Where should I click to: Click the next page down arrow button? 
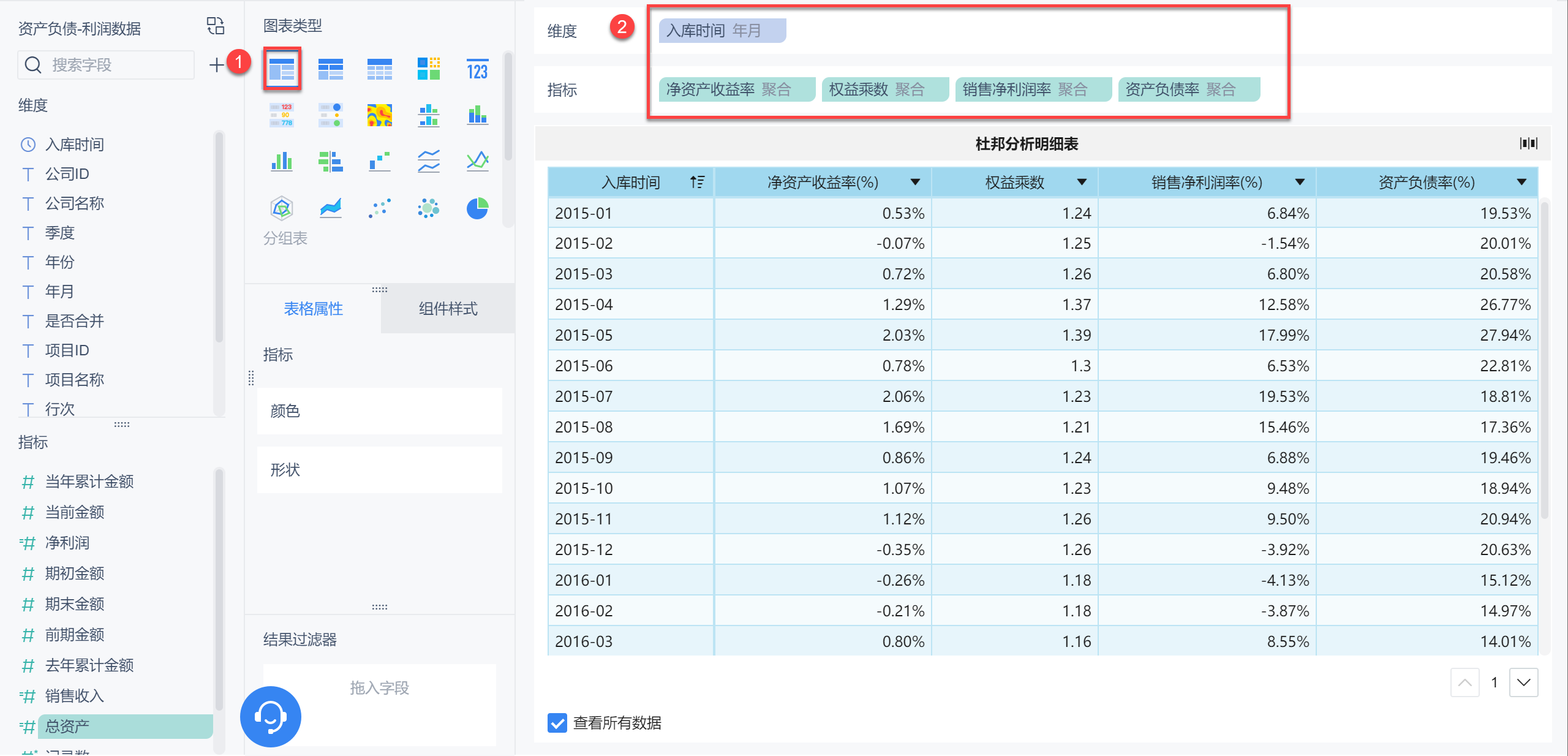point(1523,682)
